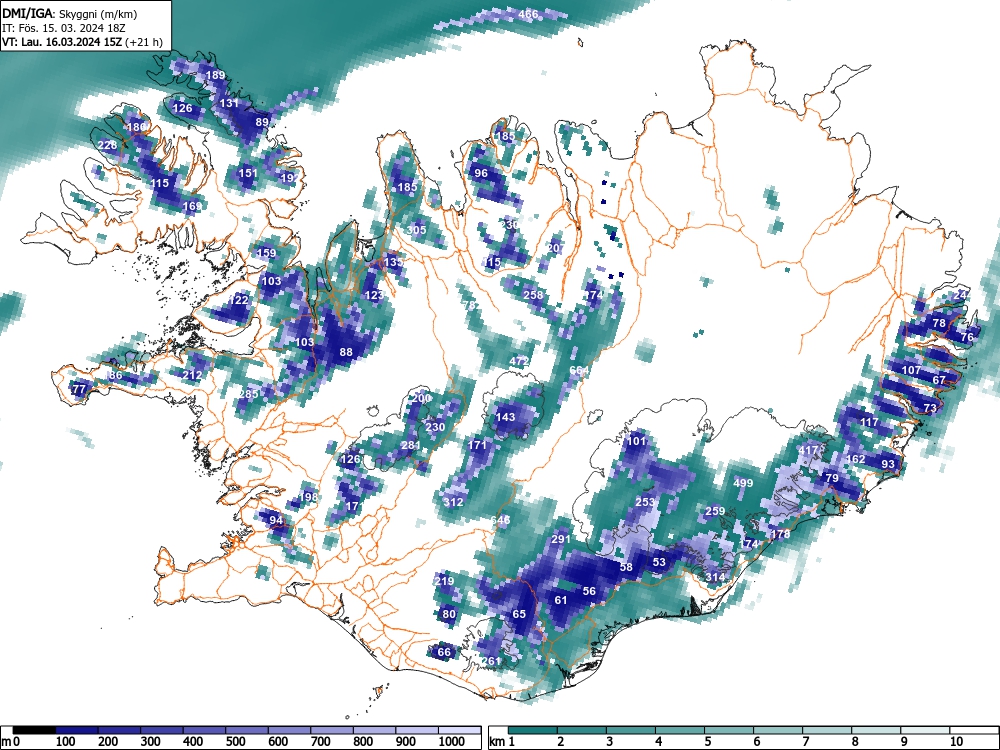Click the map value 417
Screen dimensions: 1000x750
click(x=808, y=450)
